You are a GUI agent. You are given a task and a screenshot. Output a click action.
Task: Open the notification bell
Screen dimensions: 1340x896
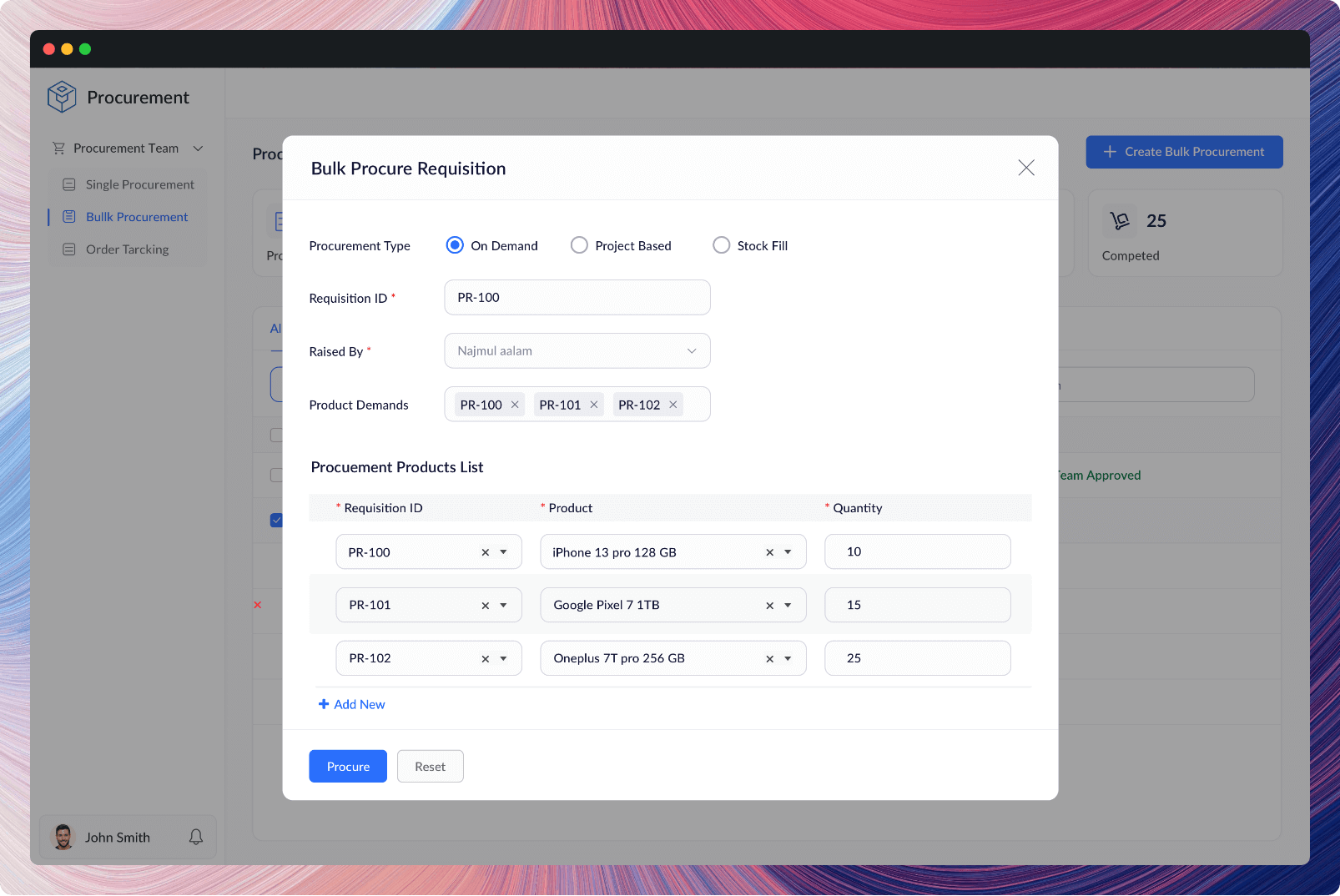[x=196, y=837]
